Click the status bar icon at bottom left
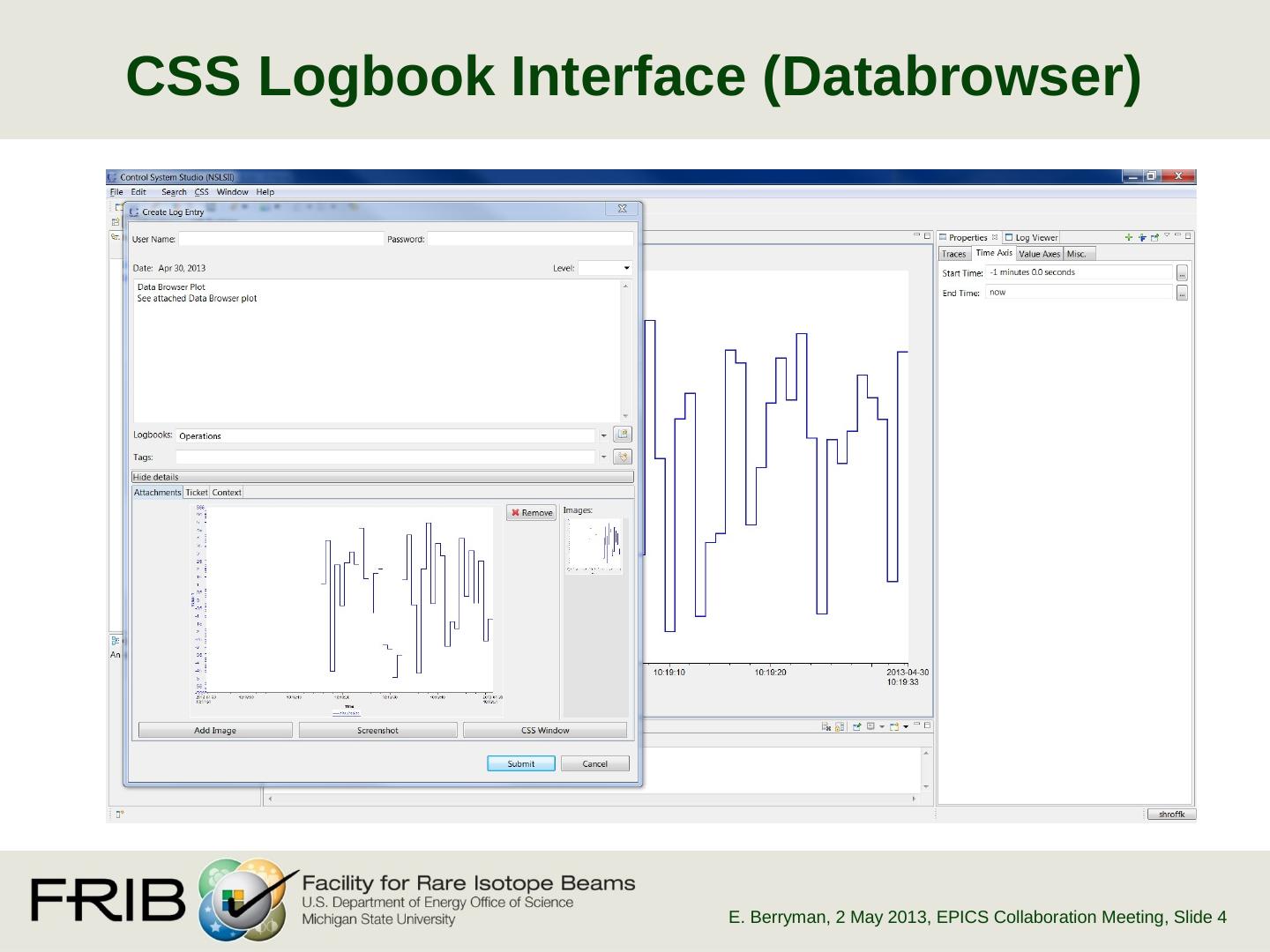This screenshot has height=952, width=1270. click(120, 814)
